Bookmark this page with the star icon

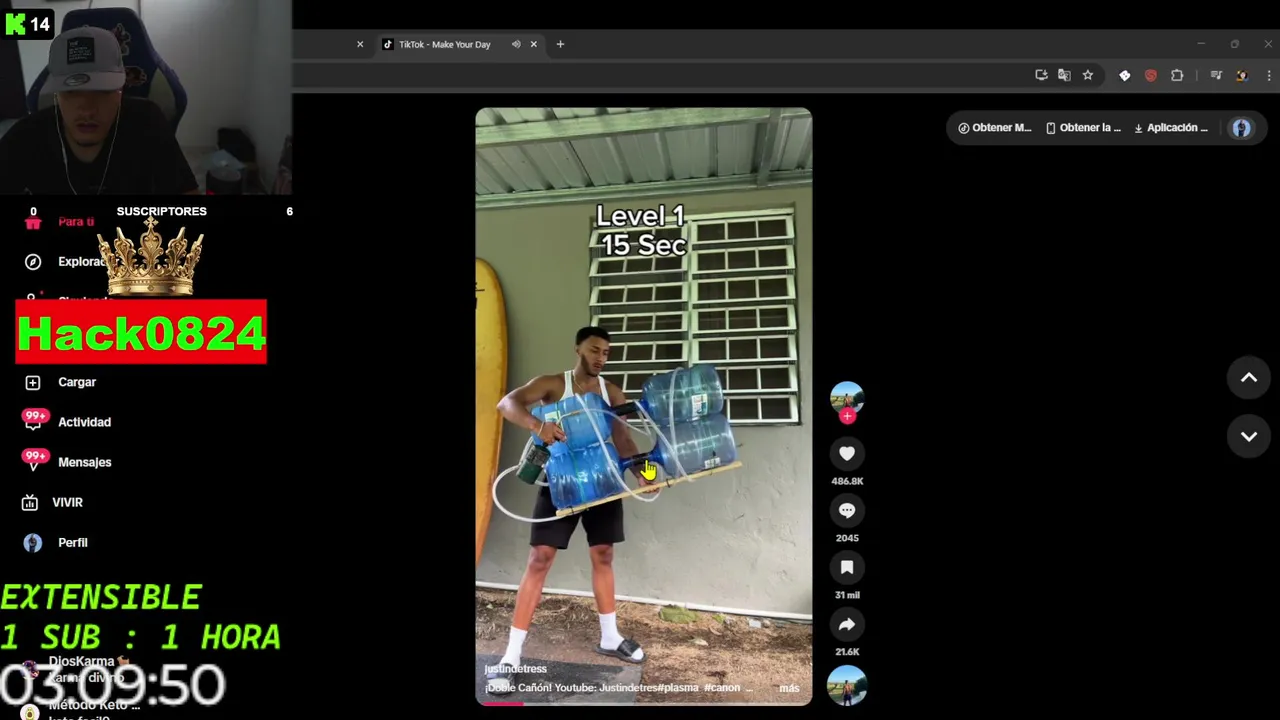(1088, 75)
